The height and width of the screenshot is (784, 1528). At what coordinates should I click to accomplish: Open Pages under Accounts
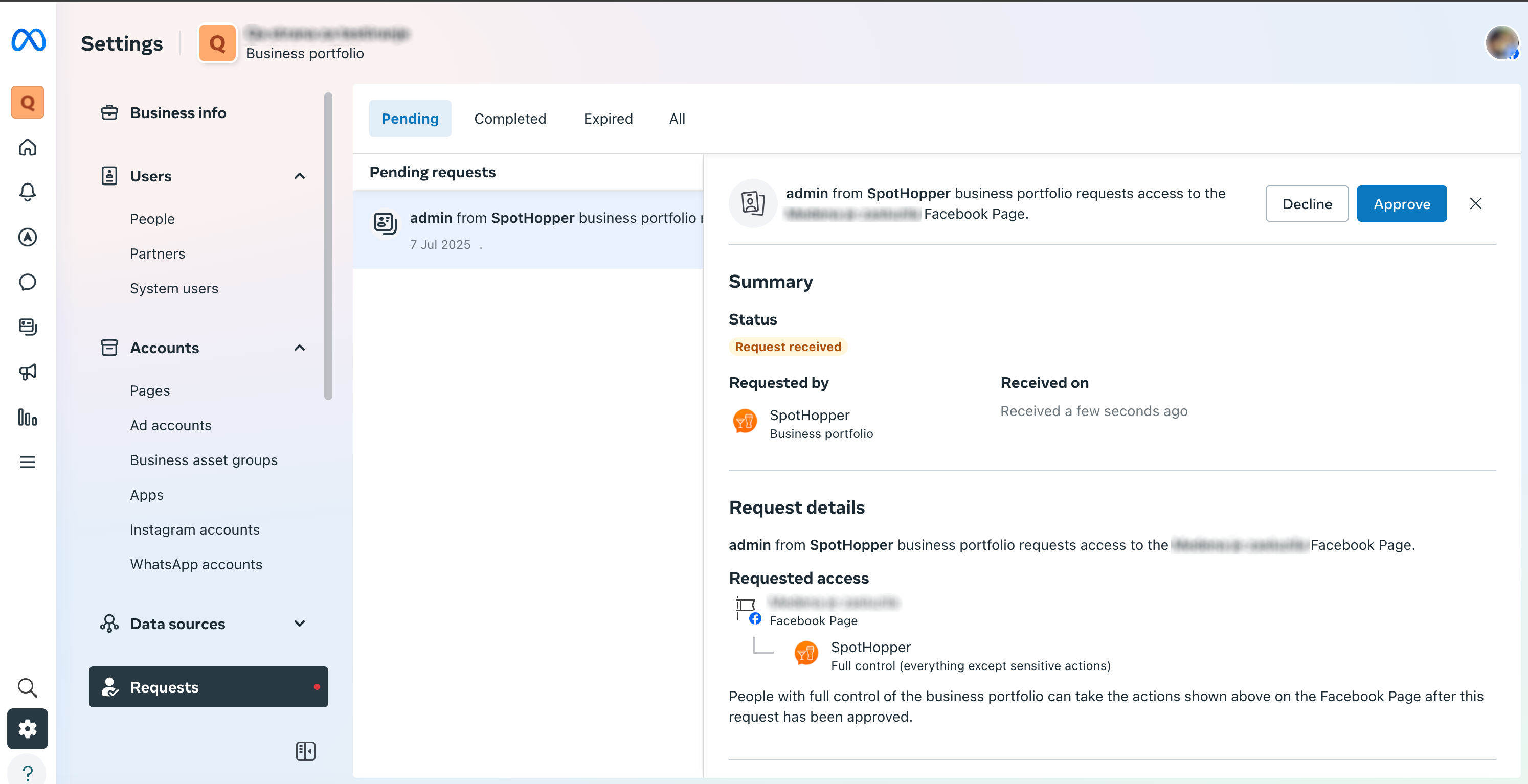[x=149, y=390]
